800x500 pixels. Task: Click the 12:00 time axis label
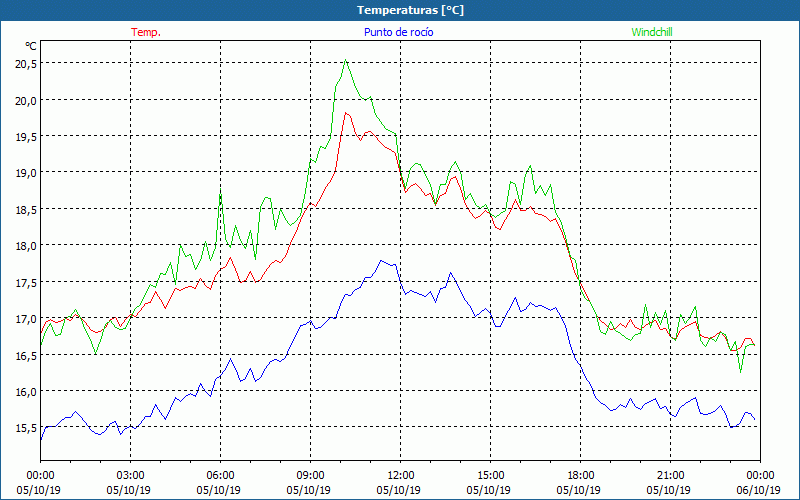tap(401, 476)
